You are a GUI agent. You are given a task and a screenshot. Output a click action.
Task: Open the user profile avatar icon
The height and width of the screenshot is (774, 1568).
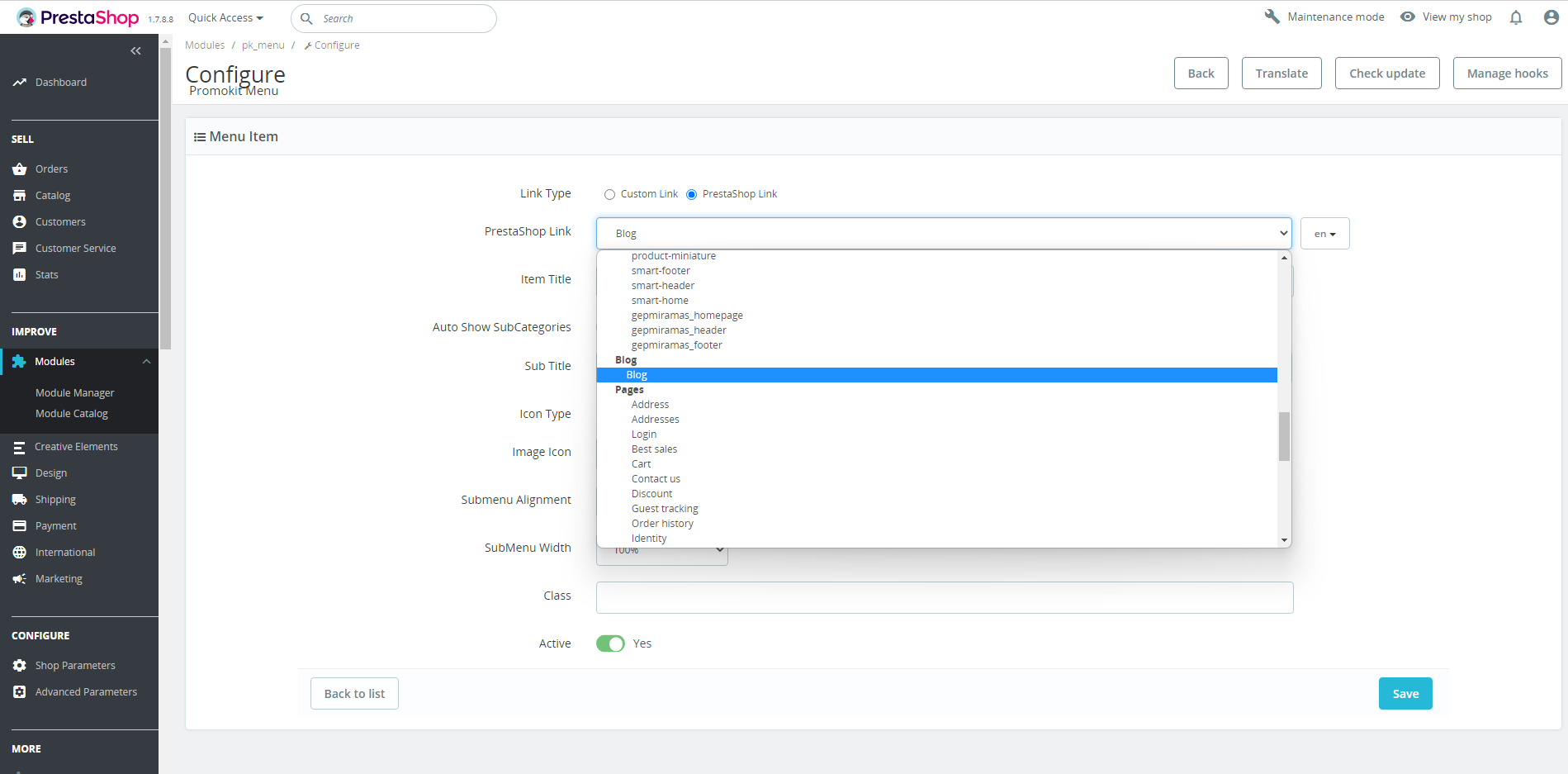[1551, 17]
